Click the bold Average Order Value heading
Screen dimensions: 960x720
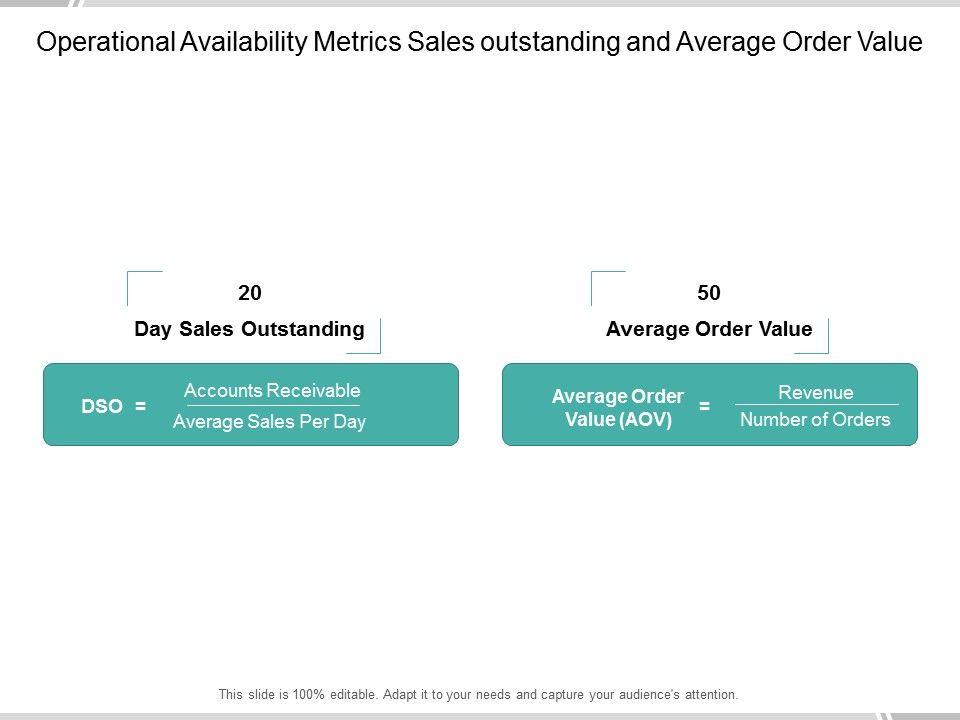[x=709, y=329]
